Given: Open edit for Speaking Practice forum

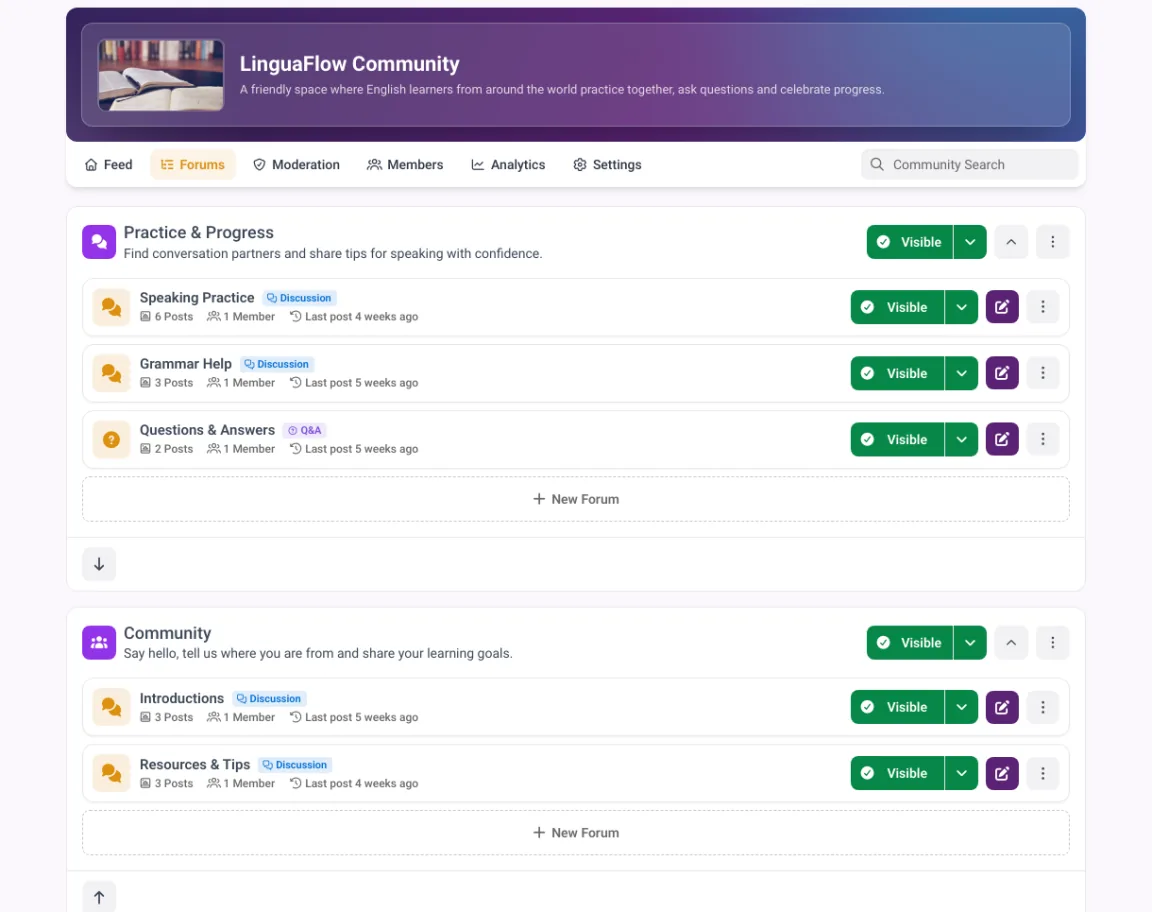Looking at the screenshot, I should pyautogui.click(x=1001, y=307).
